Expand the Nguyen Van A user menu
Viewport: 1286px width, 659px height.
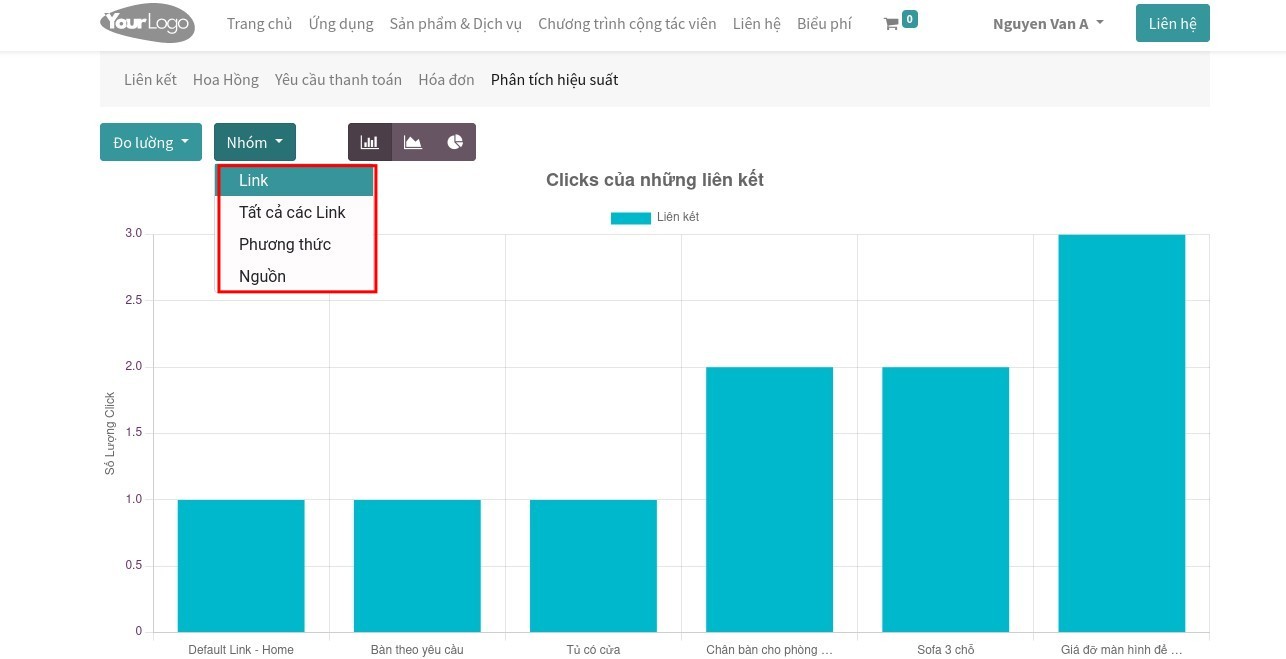pyautogui.click(x=1048, y=24)
